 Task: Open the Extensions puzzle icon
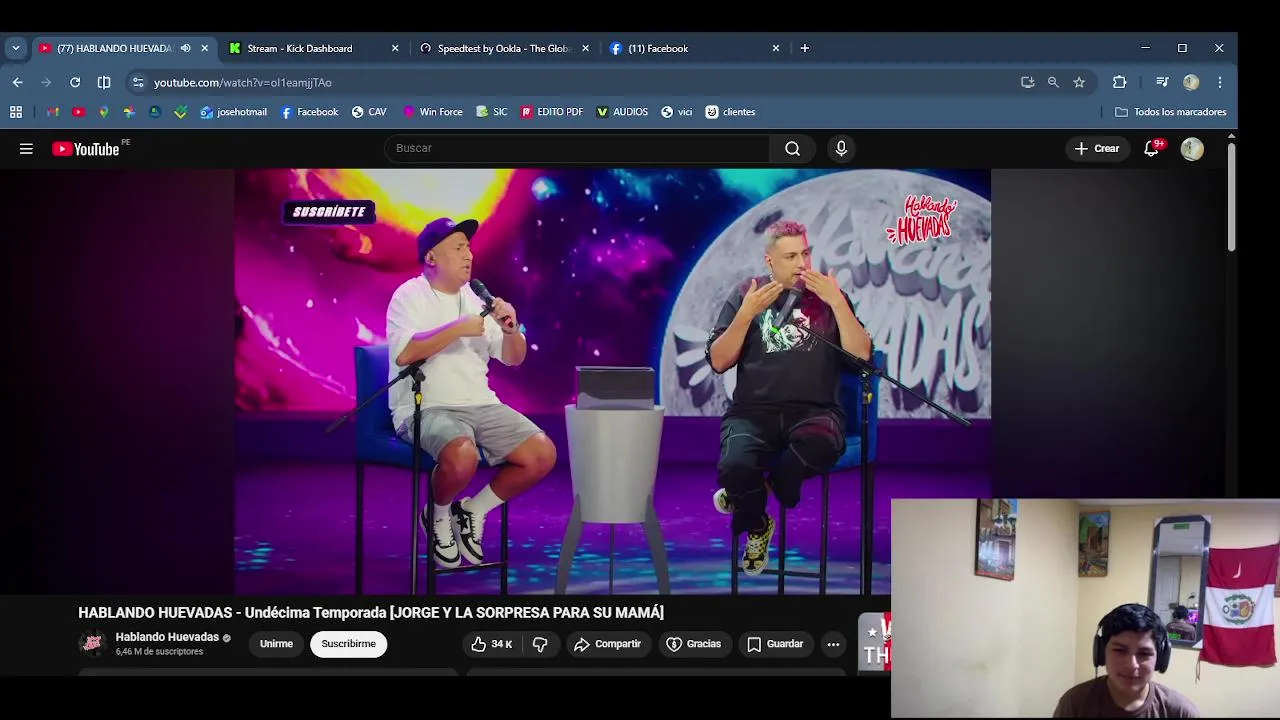point(1119,82)
